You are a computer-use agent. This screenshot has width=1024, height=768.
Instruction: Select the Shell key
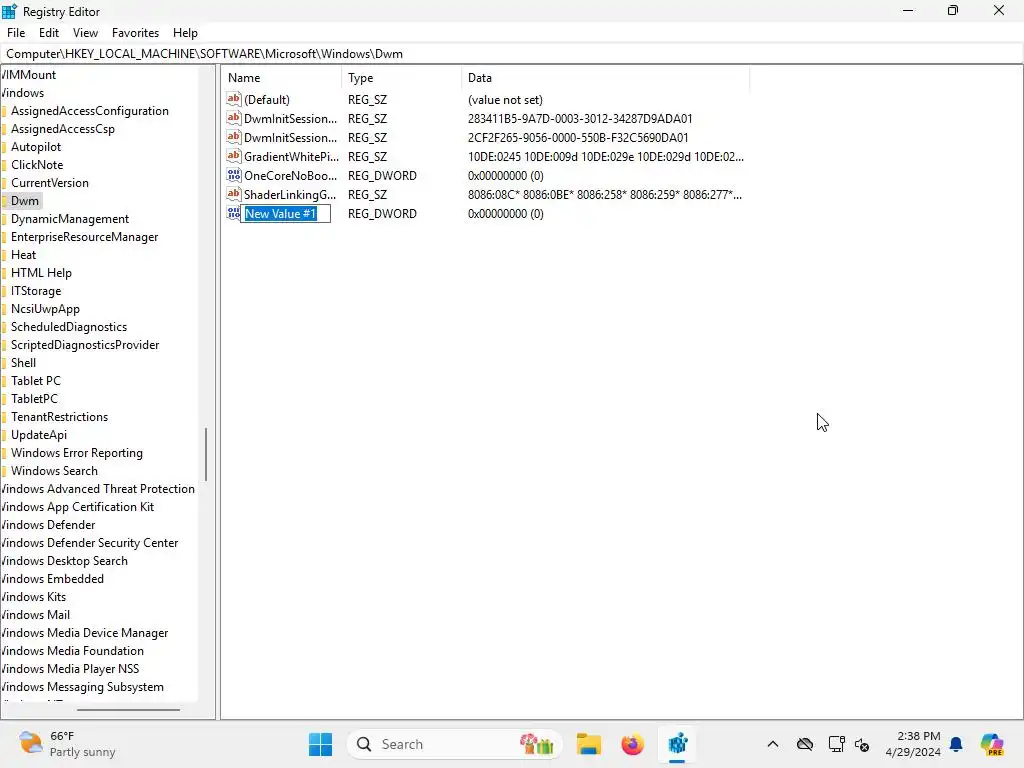[x=24, y=362]
